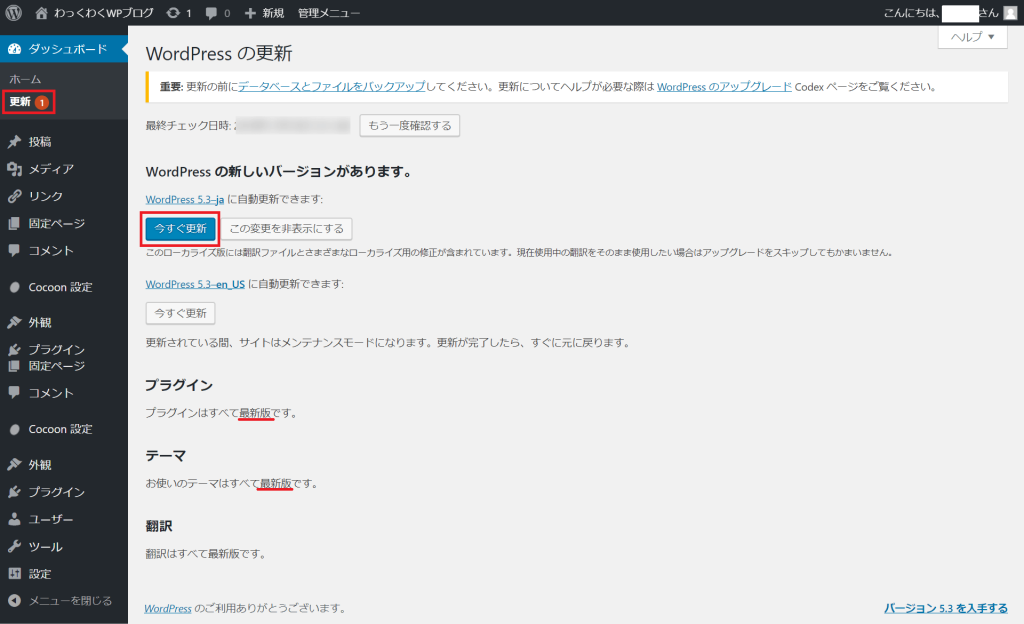The width and height of the screenshot is (1024, 624).
Task: Open メディア library from sidebar
Action: [x=50, y=169]
